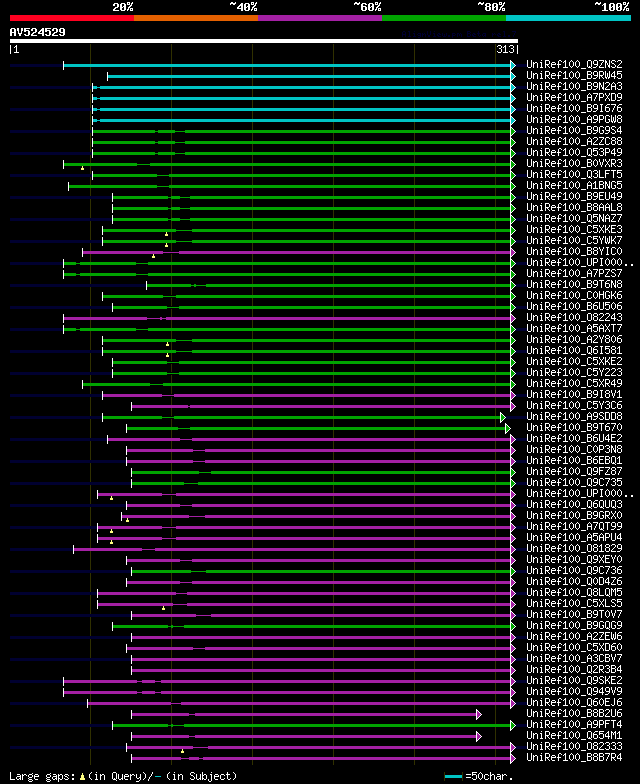Select the UniRef100_A7PZS7 label
The image size is (640, 784).
574,274
